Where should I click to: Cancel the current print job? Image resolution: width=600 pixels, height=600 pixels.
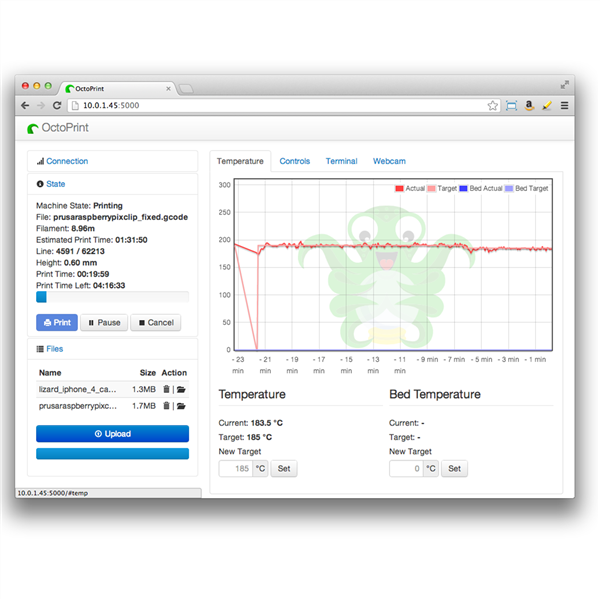point(155,323)
